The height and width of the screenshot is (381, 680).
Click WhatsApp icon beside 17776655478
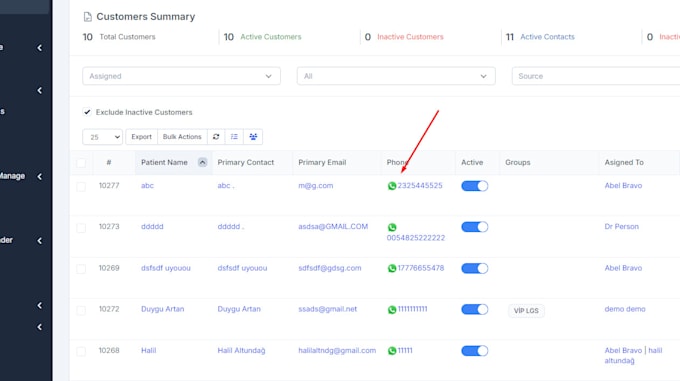coord(392,268)
